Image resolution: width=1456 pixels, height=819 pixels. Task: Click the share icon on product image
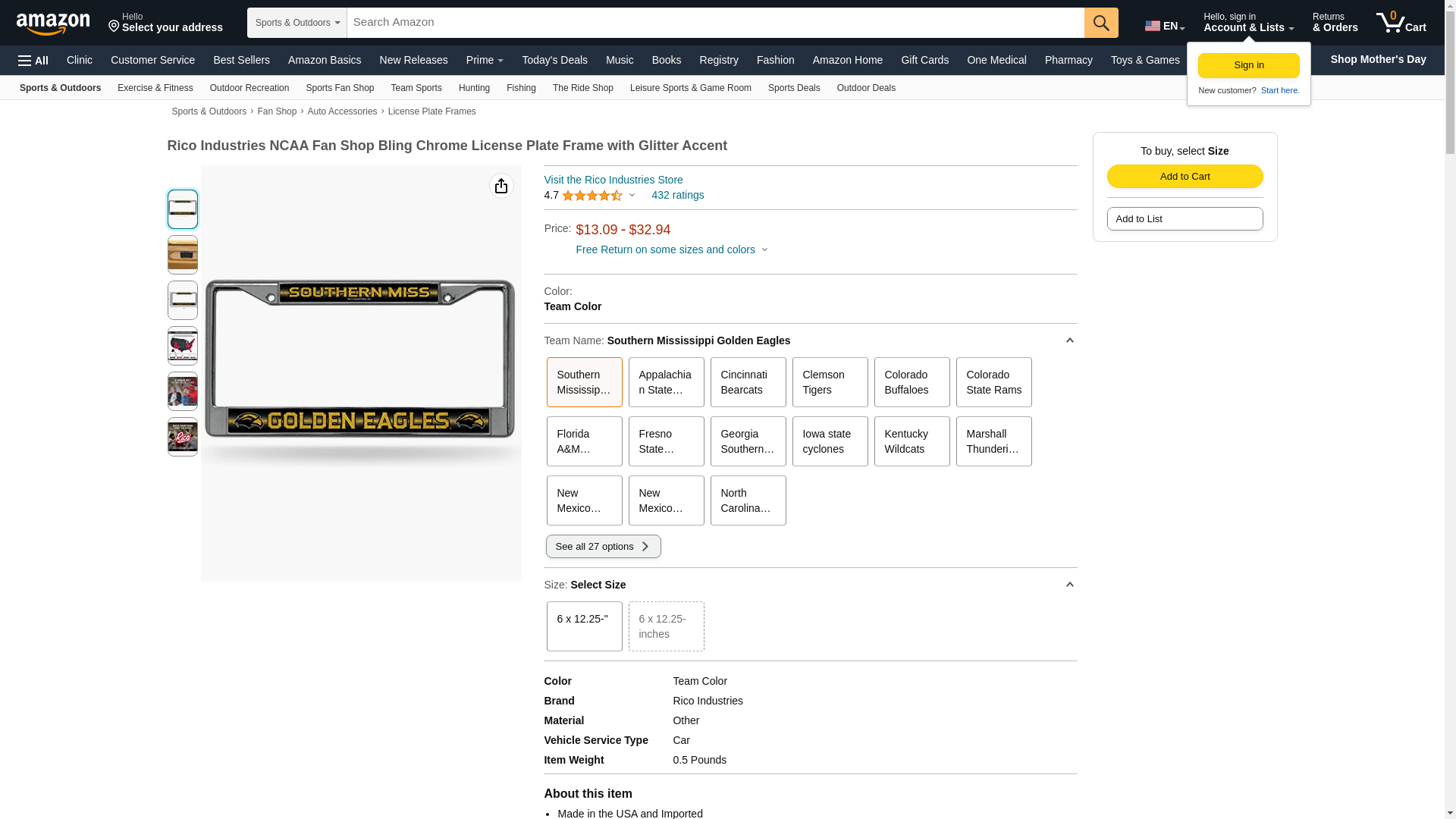[500, 186]
